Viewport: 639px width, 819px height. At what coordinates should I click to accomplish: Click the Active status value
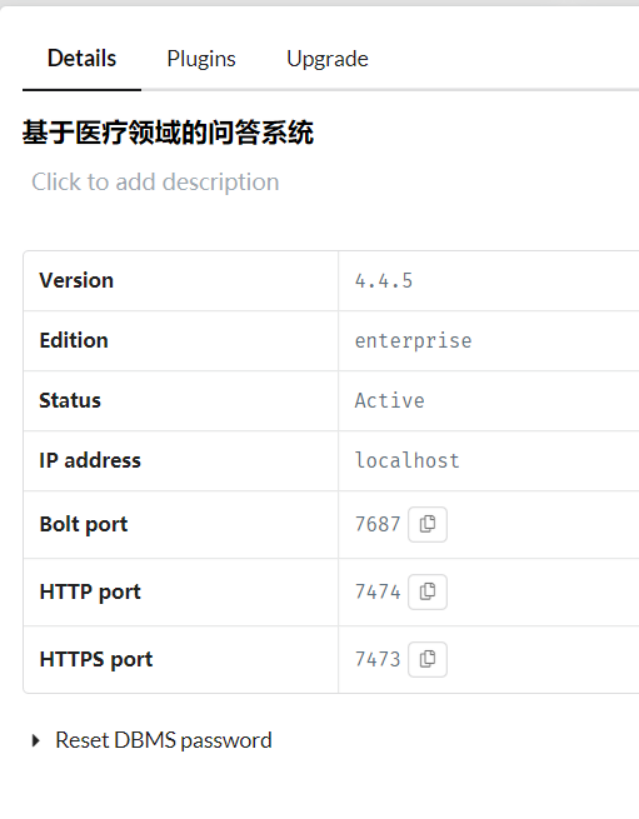(389, 401)
